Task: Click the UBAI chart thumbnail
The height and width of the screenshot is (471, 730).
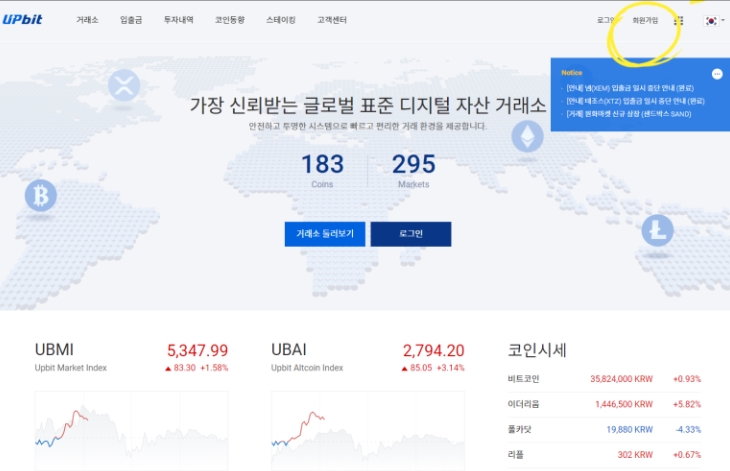Action: pos(368,431)
